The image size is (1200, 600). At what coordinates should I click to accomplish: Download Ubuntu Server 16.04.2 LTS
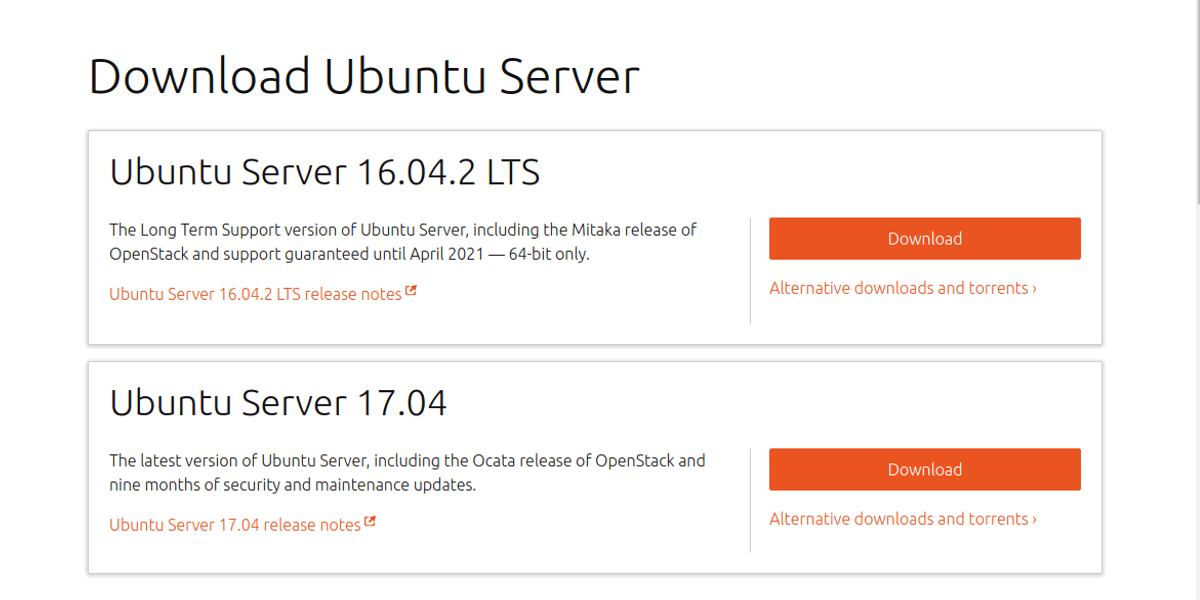pyautogui.click(x=924, y=238)
